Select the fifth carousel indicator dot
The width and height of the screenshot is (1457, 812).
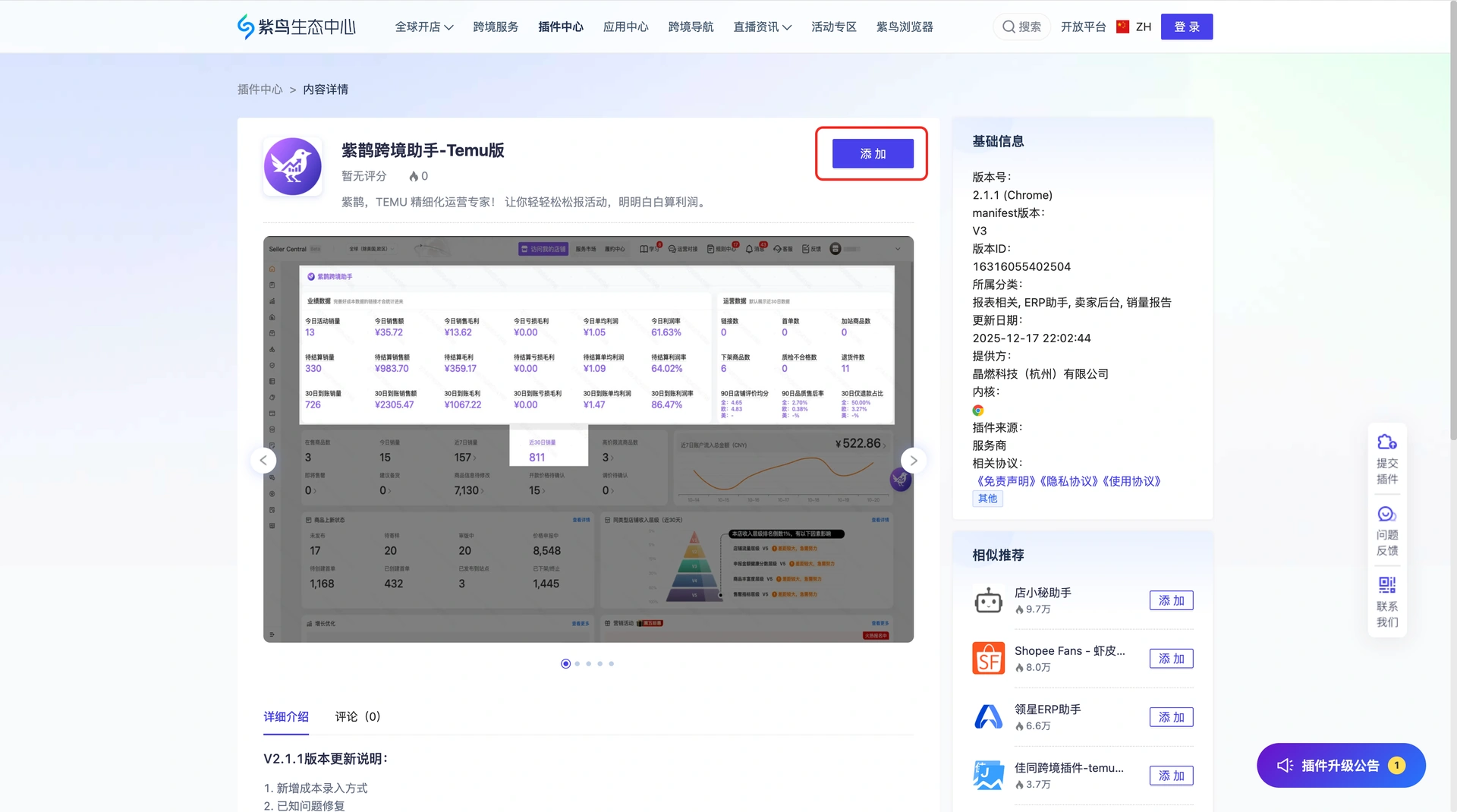pos(611,663)
